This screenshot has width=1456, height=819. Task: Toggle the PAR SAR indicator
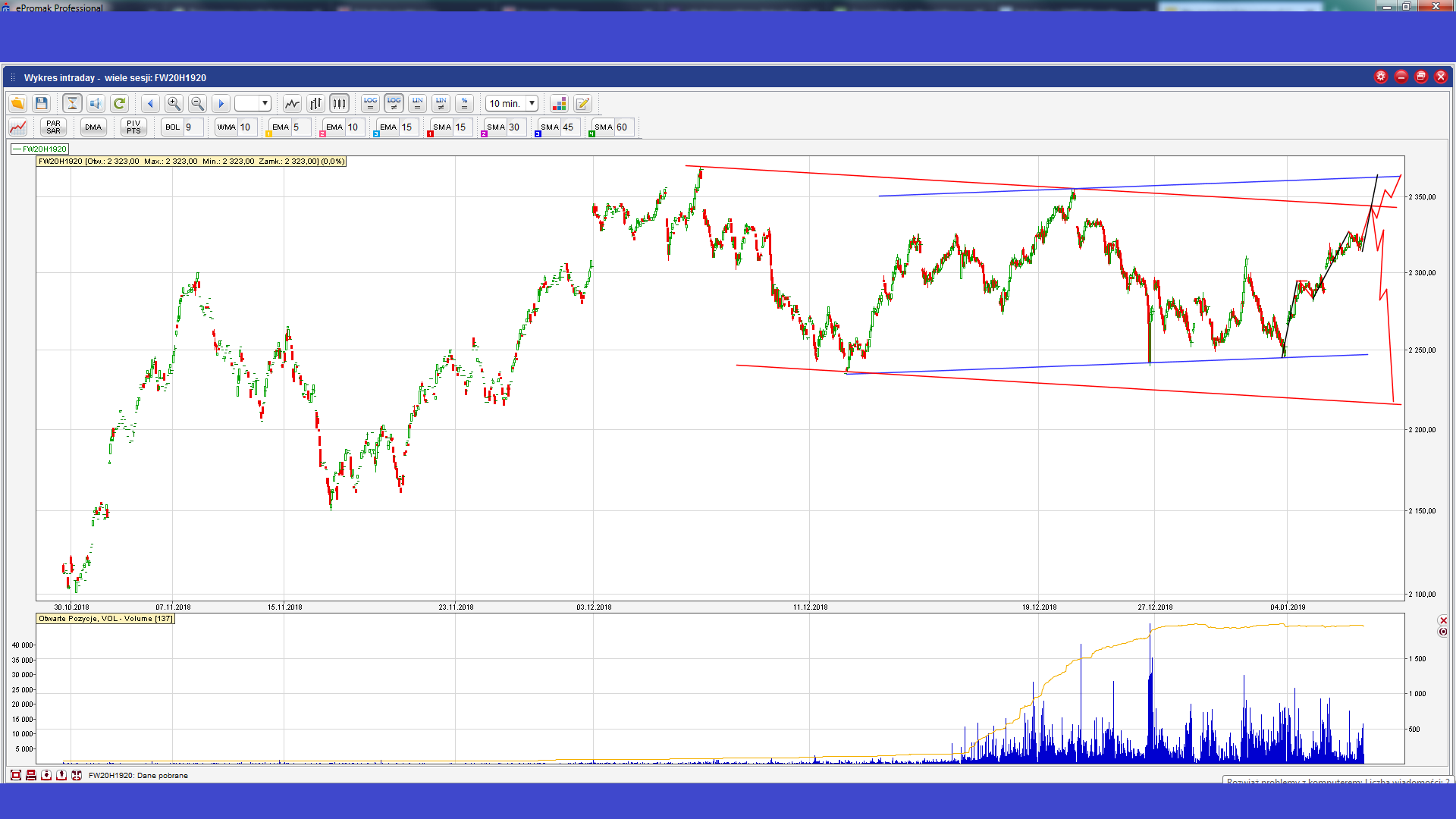tap(53, 127)
